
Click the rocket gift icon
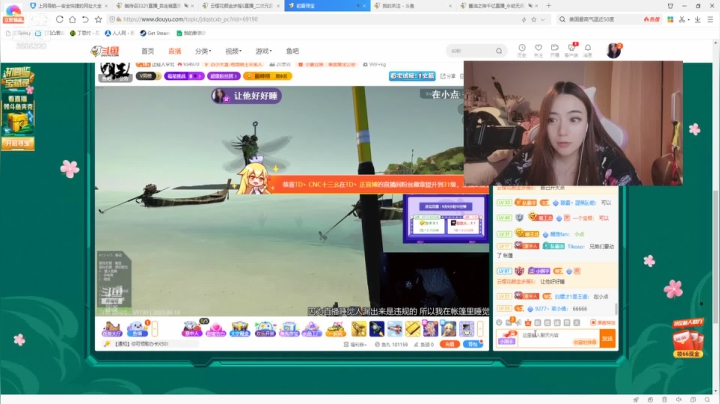377,328
